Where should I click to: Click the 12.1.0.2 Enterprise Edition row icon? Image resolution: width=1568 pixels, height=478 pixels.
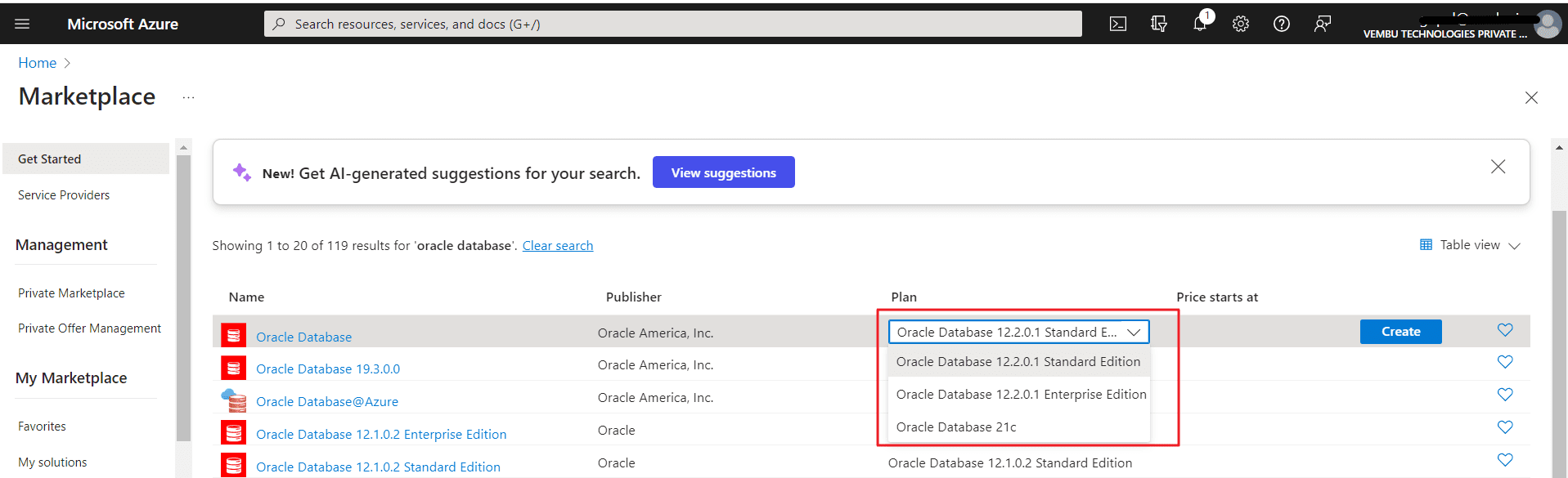[x=234, y=433]
